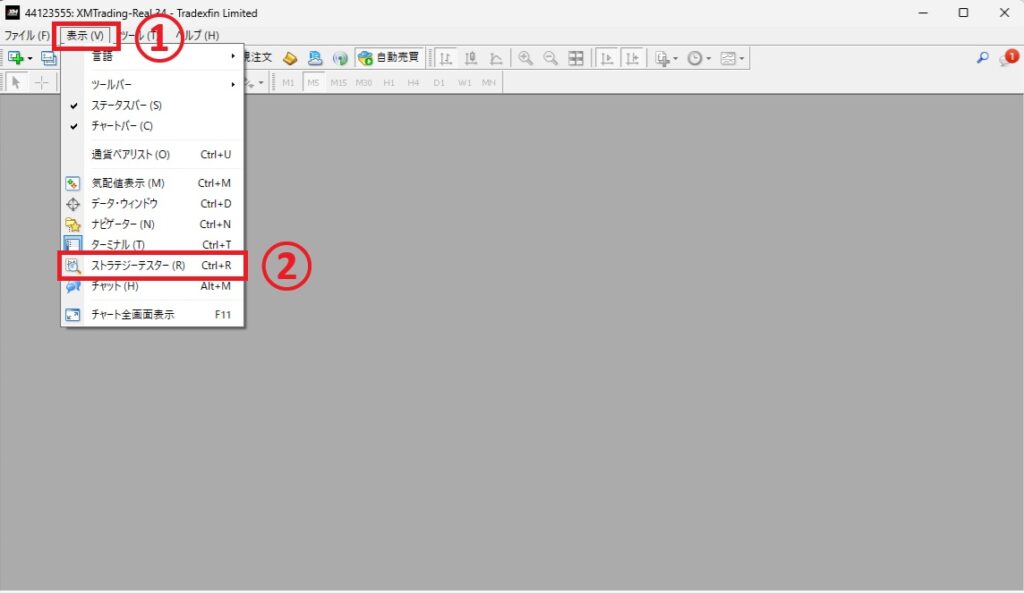The width and height of the screenshot is (1024, 593).
Task: Toggle the 自動売買 auto trading button
Action: pos(389,57)
